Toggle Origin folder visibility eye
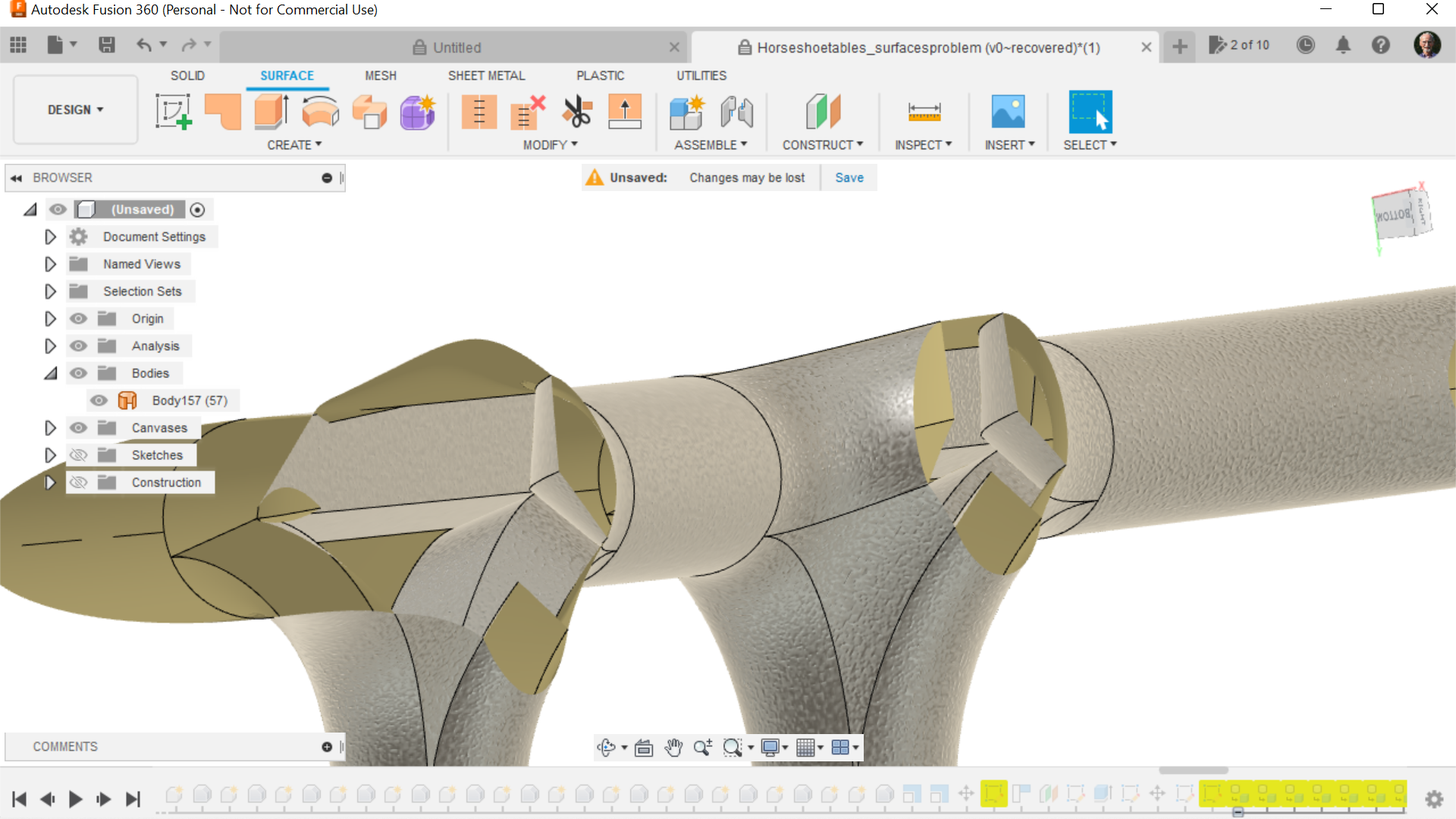The image size is (1456, 819). [x=78, y=318]
